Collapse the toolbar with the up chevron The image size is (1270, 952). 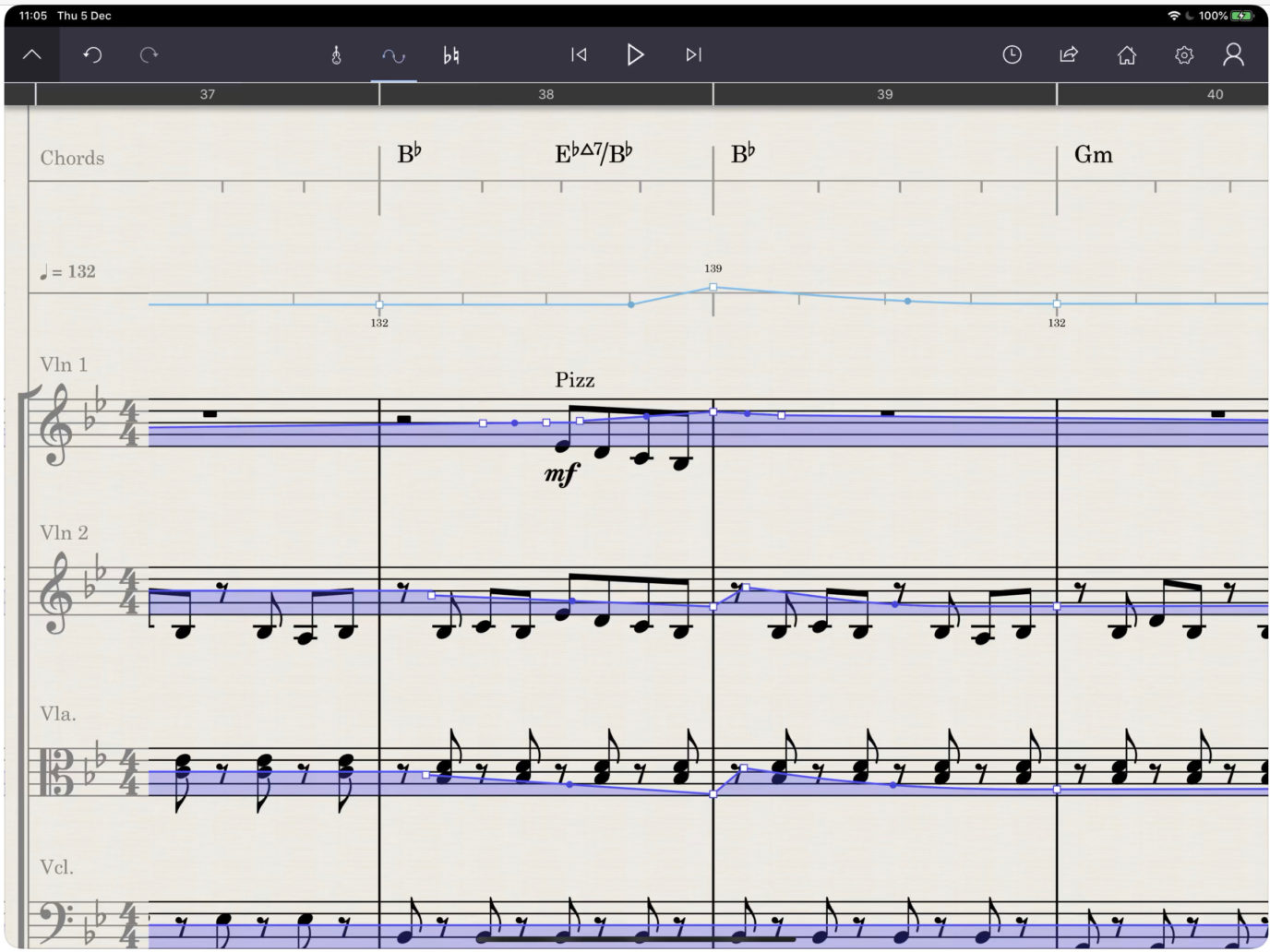(31, 54)
